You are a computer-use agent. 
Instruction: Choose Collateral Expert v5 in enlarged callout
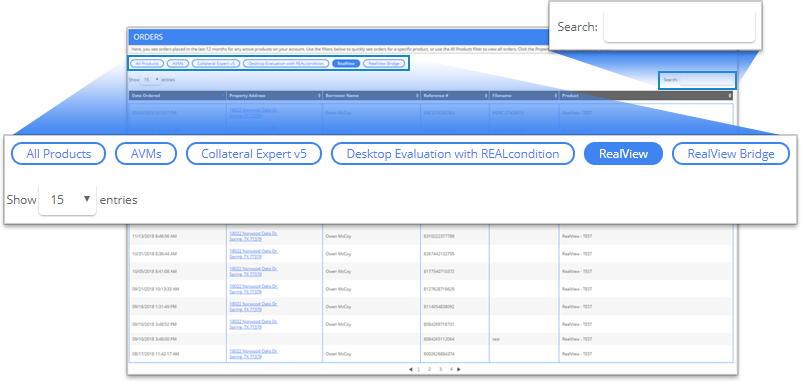[254, 154]
